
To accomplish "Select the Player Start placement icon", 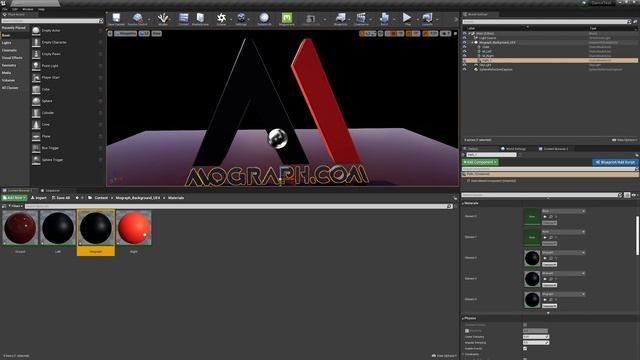I will (36, 78).
